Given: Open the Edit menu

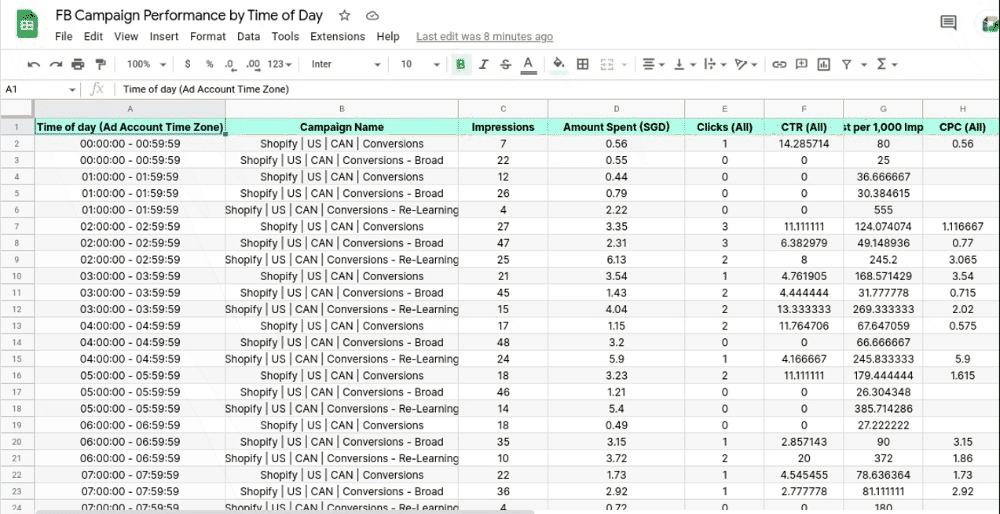Looking at the screenshot, I should [x=93, y=36].
